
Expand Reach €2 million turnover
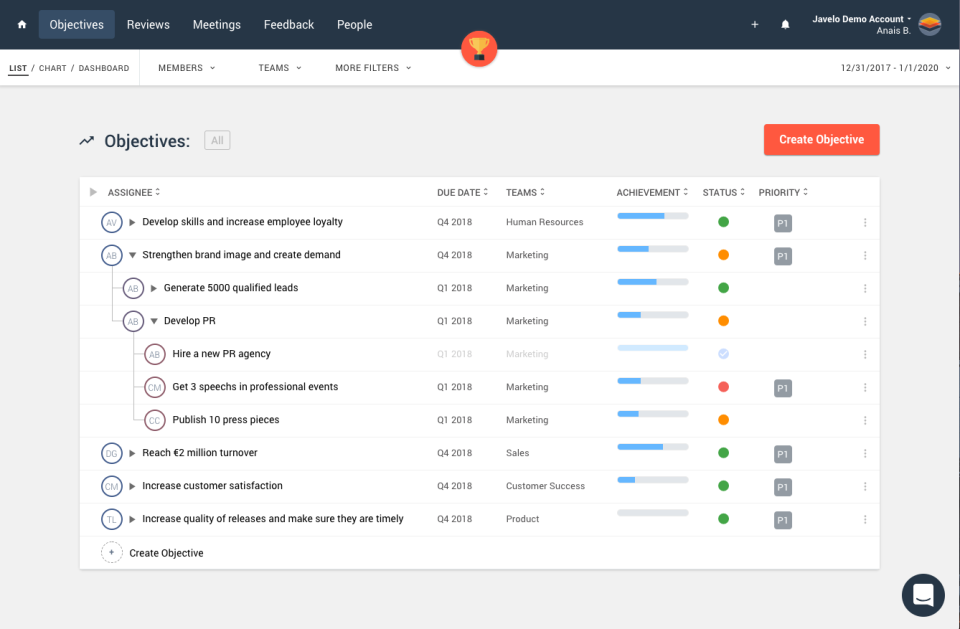(132, 453)
